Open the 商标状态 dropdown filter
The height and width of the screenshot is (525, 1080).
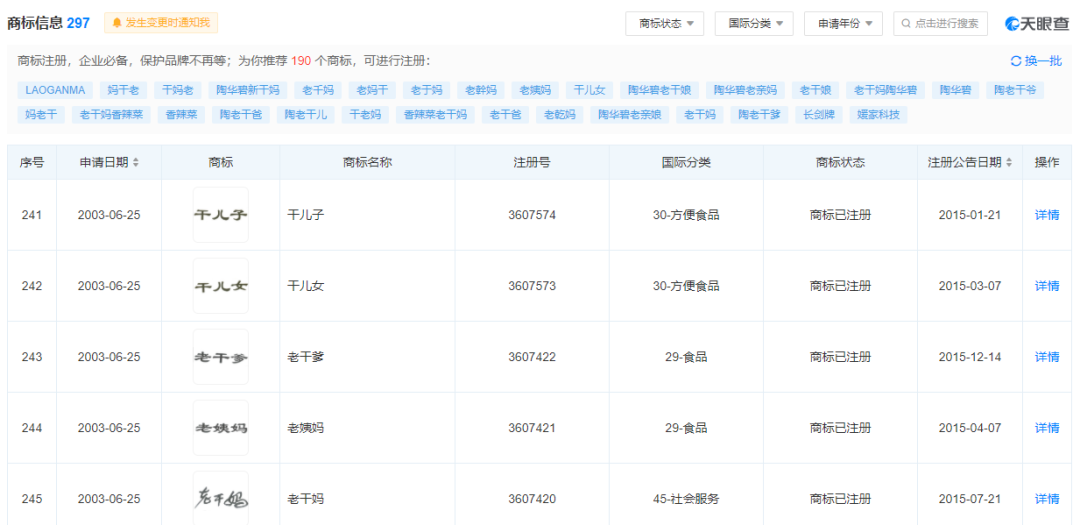pos(665,23)
